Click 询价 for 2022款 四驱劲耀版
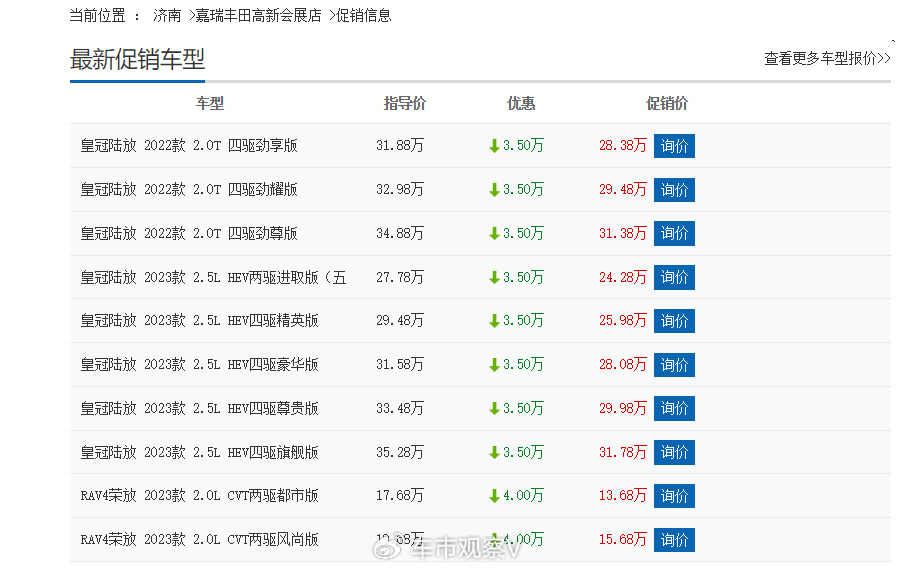The image size is (898, 568). [674, 190]
